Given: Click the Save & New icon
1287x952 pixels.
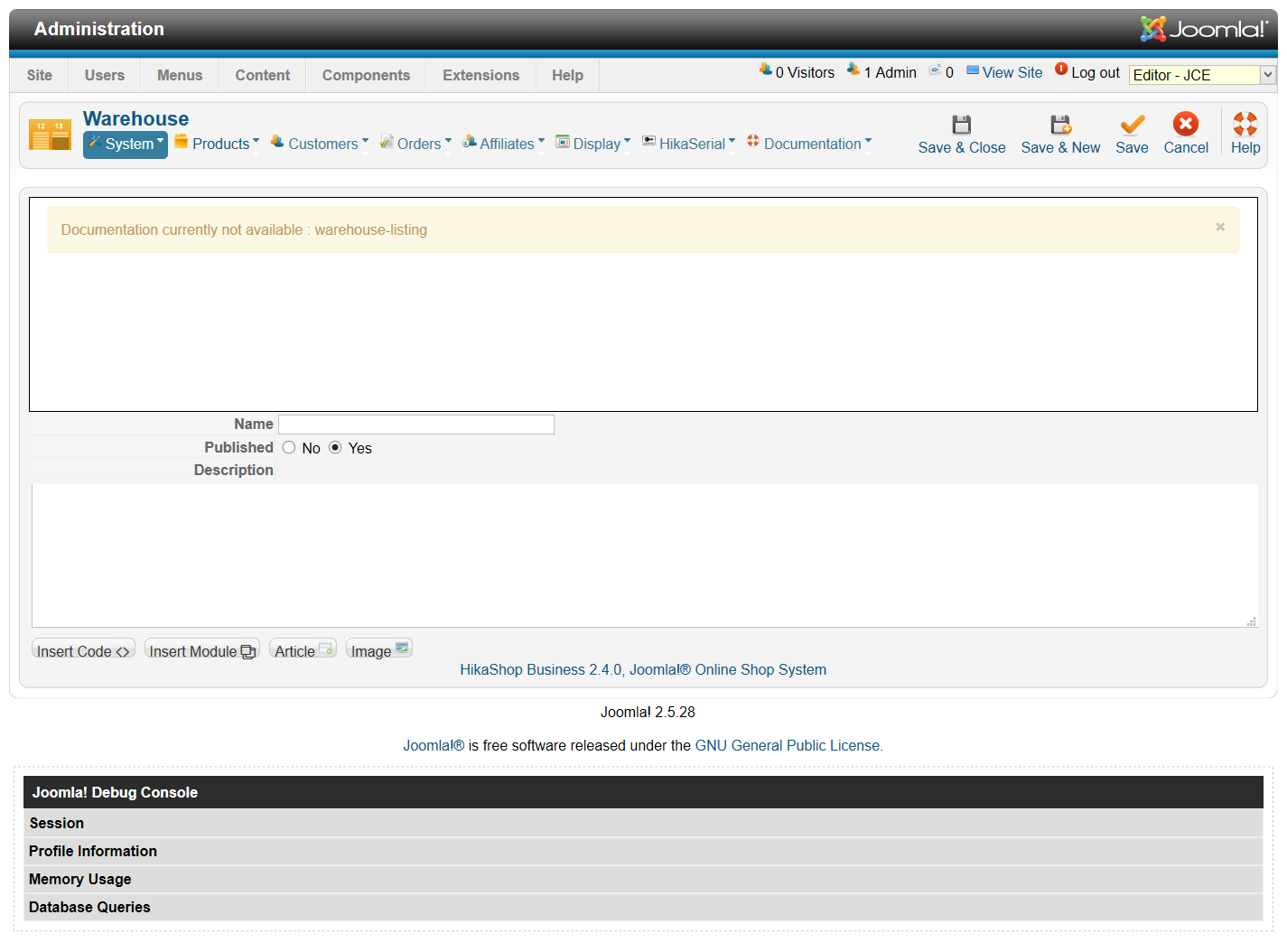Looking at the screenshot, I should coord(1060,125).
